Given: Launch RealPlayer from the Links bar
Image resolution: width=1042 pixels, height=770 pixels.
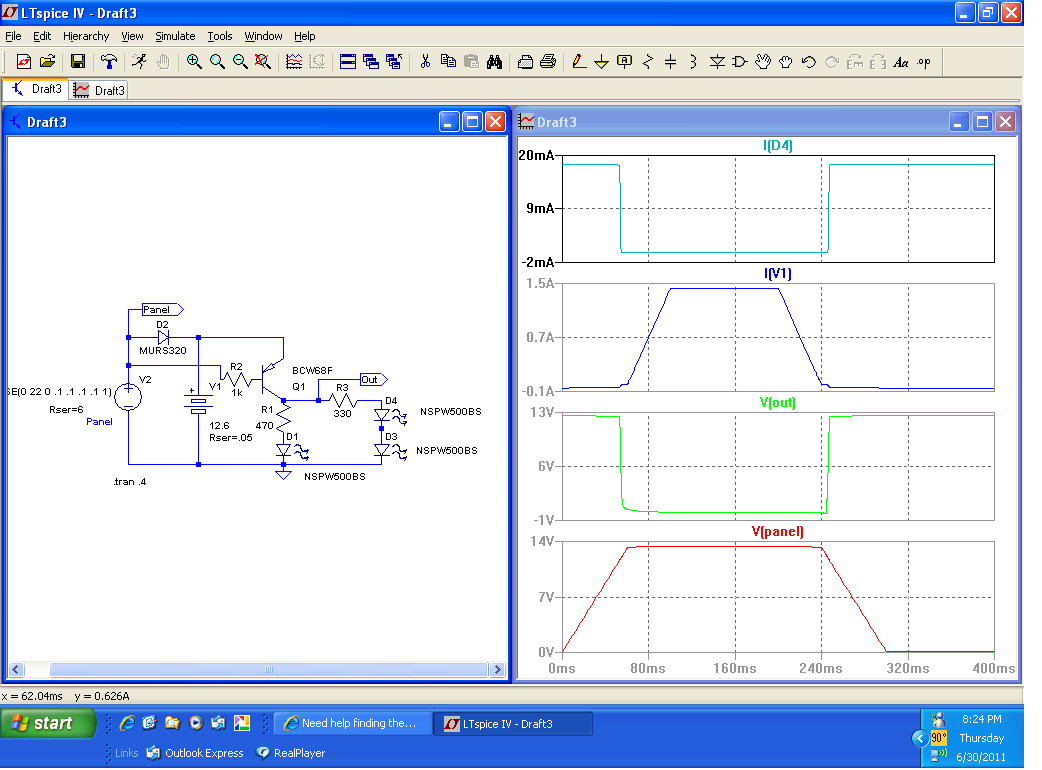Looking at the screenshot, I should point(290,753).
